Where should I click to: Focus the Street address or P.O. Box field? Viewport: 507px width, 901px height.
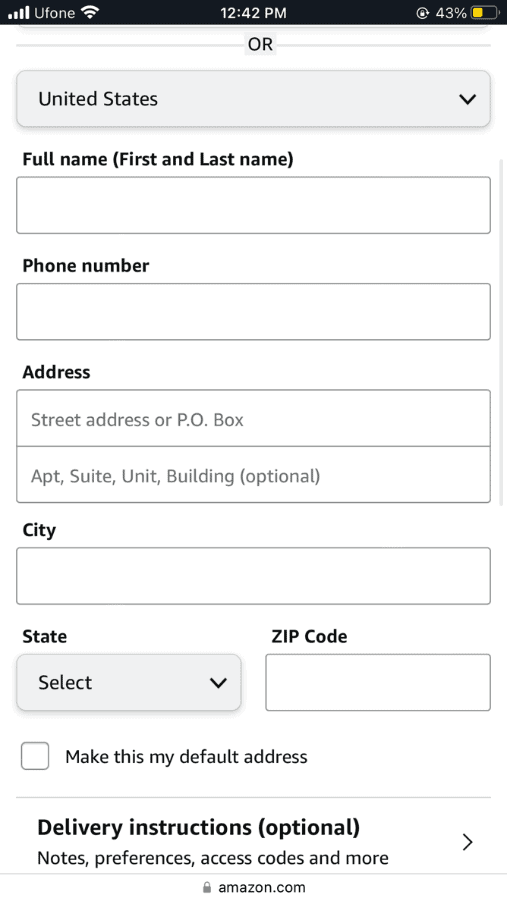pos(254,418)
